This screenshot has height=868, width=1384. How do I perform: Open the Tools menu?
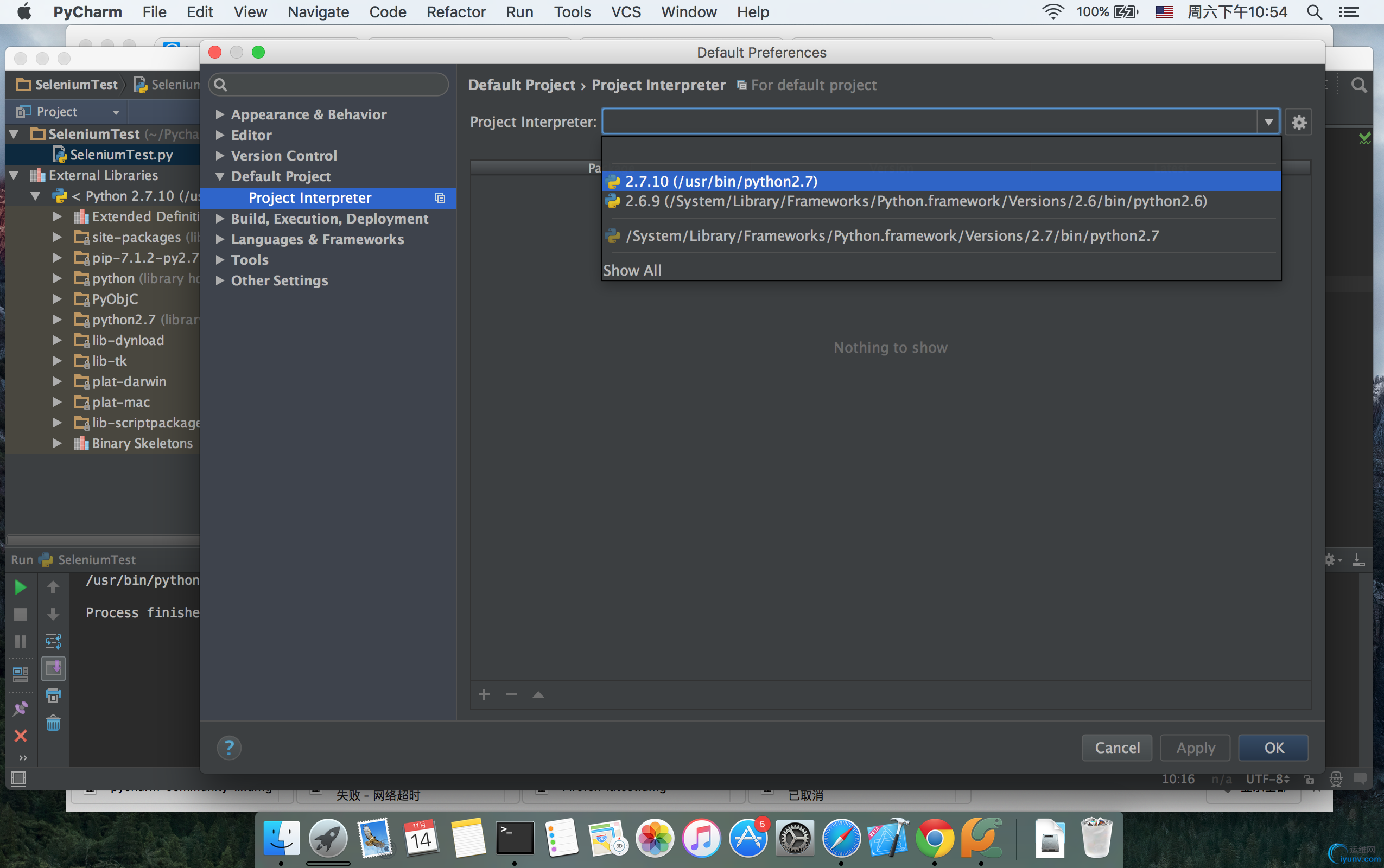click(x=572, y=11)
